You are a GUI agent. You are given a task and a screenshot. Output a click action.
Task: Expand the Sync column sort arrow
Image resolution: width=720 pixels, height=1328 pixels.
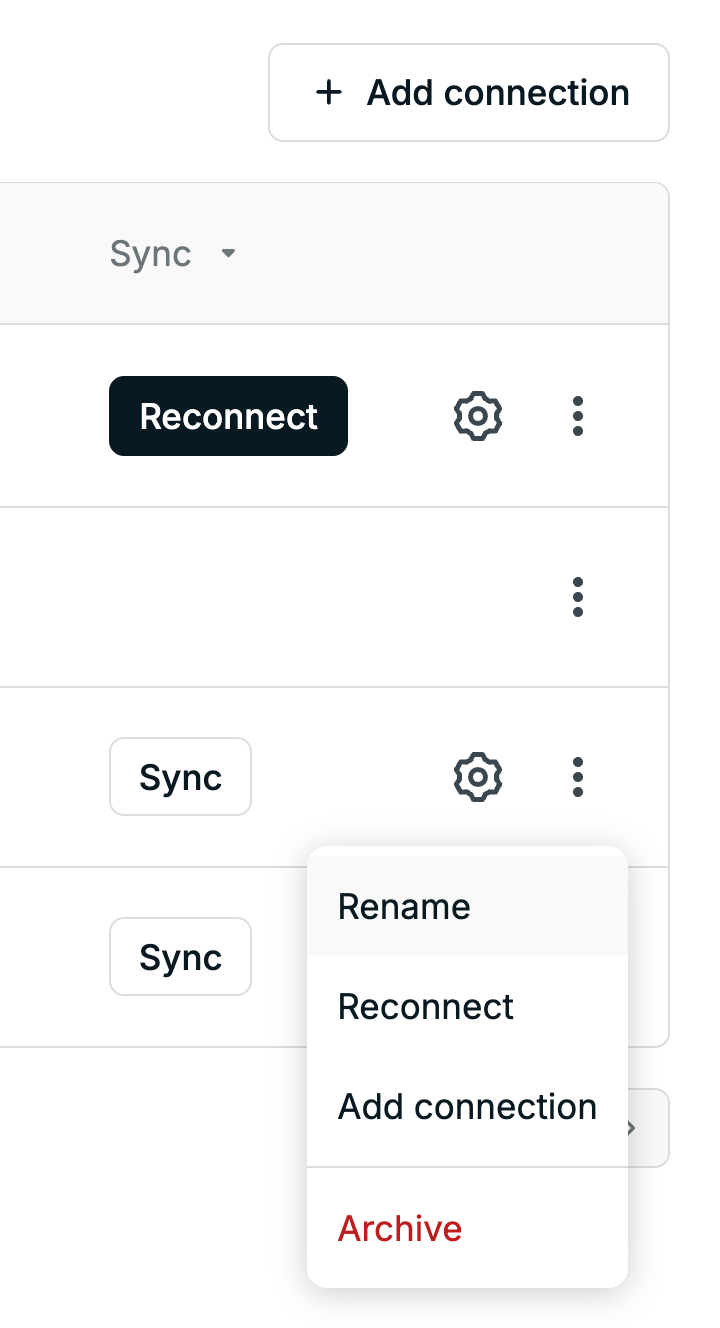click(228, 254)
